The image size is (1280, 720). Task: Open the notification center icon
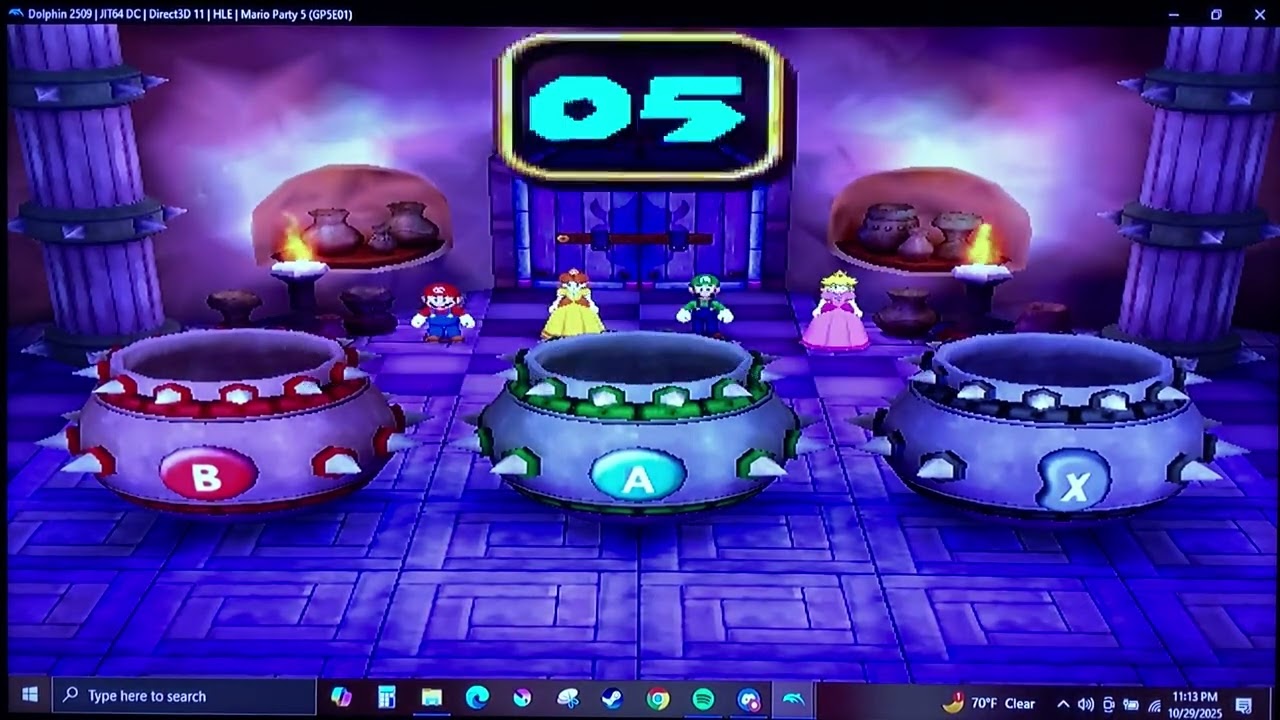click(1244, 705)
